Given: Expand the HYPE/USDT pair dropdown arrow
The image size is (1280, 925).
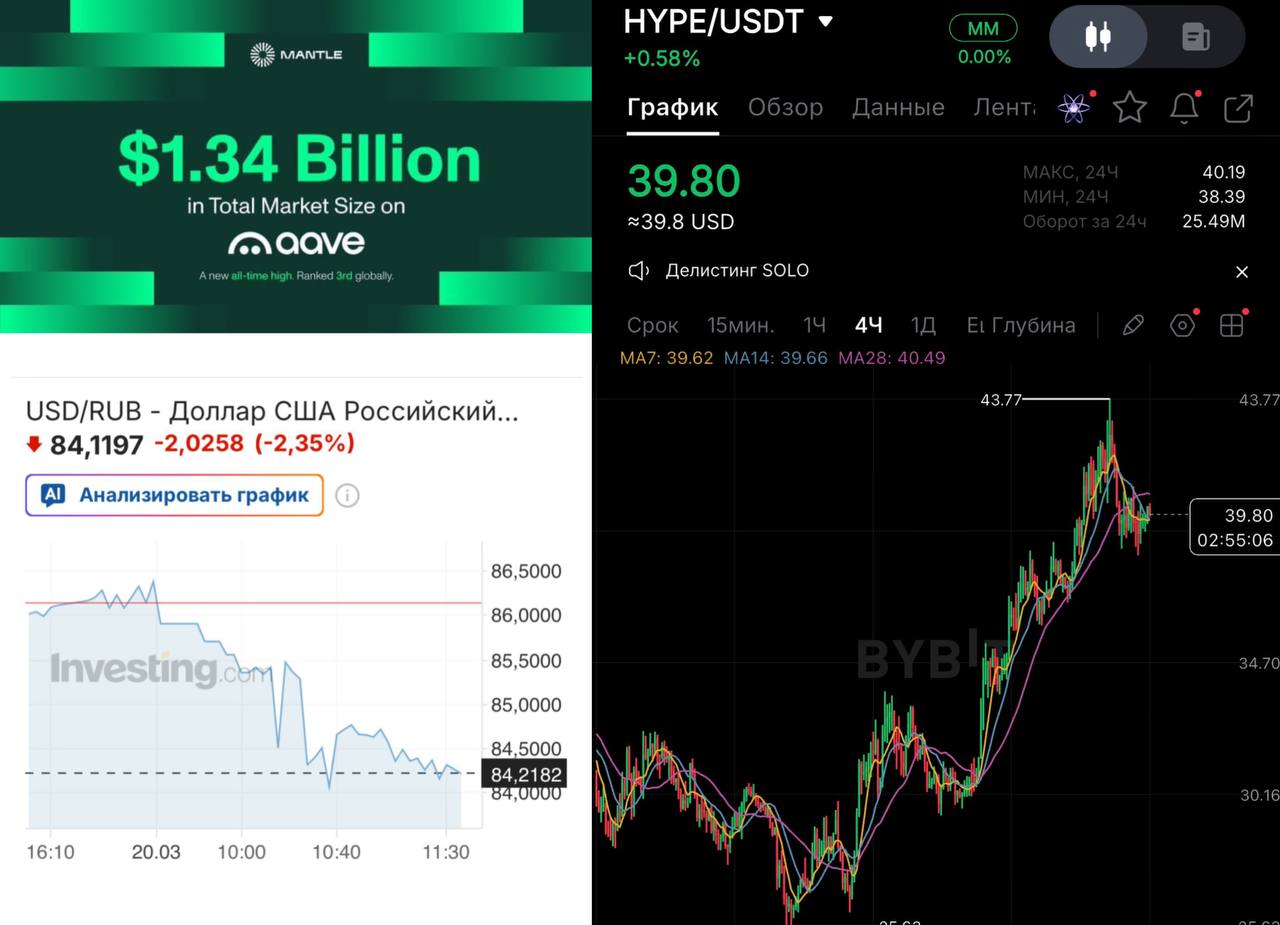Looking at the screenshot, I should 825,21.
